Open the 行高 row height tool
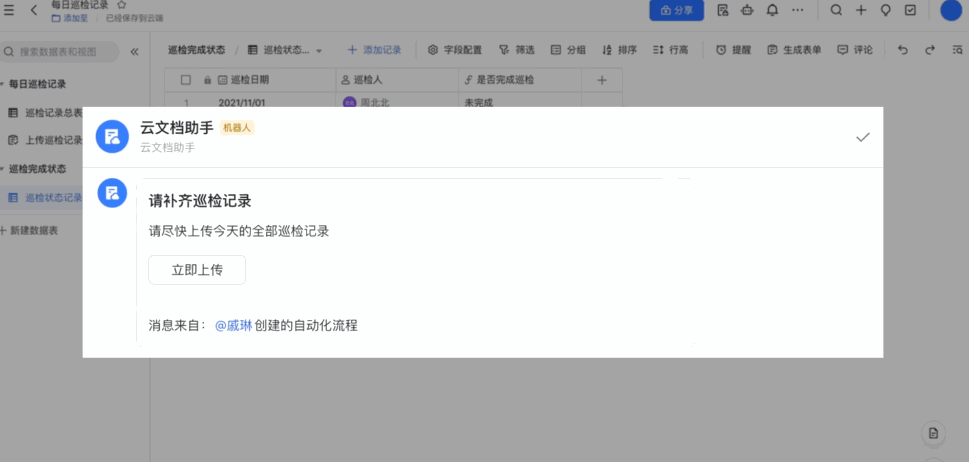The image size is (969, 462). coord(671,50)
